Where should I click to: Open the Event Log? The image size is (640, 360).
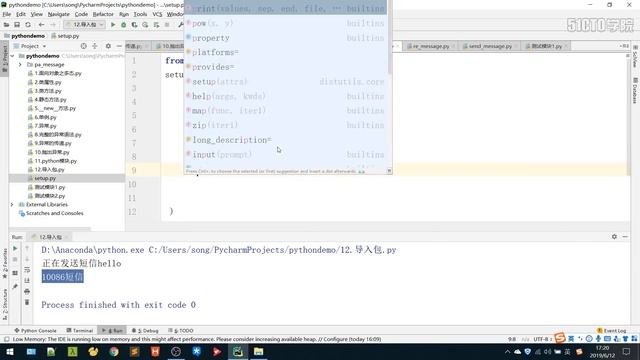click(611, 331)
